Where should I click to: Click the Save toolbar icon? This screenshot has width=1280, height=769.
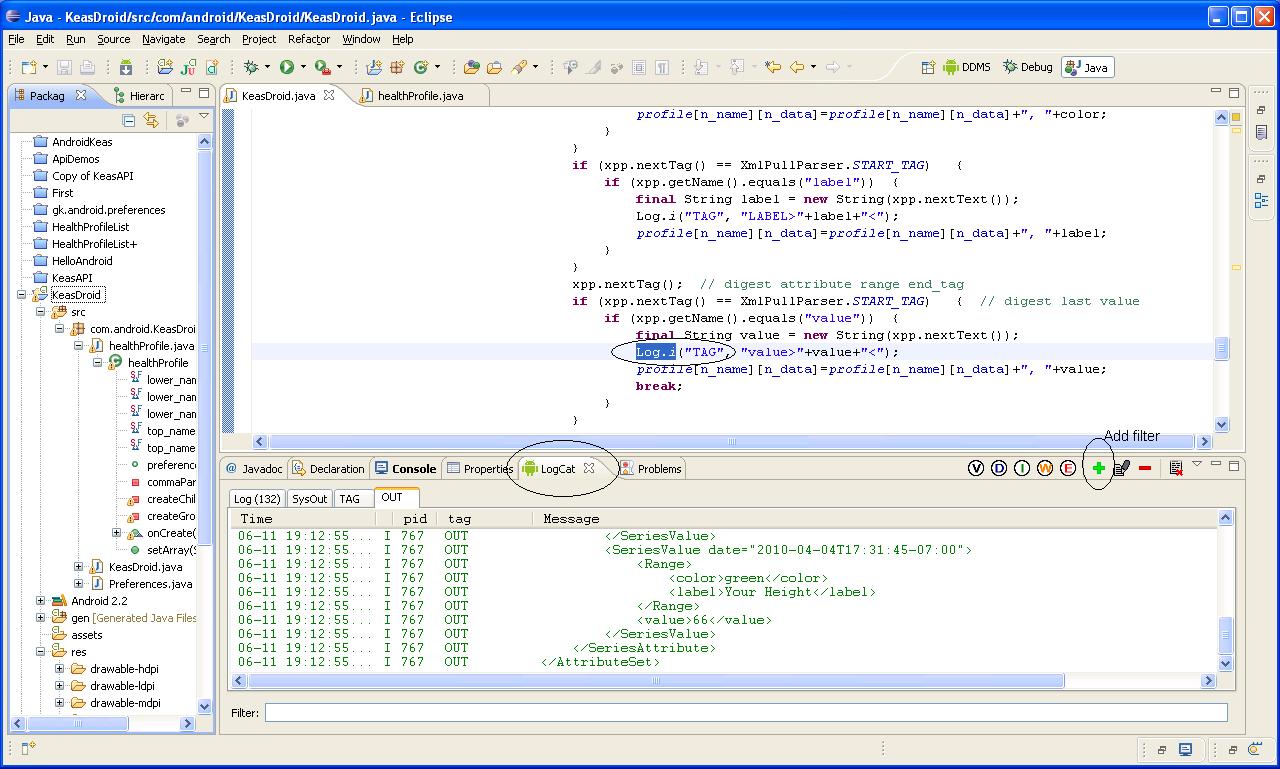point(64,67)
